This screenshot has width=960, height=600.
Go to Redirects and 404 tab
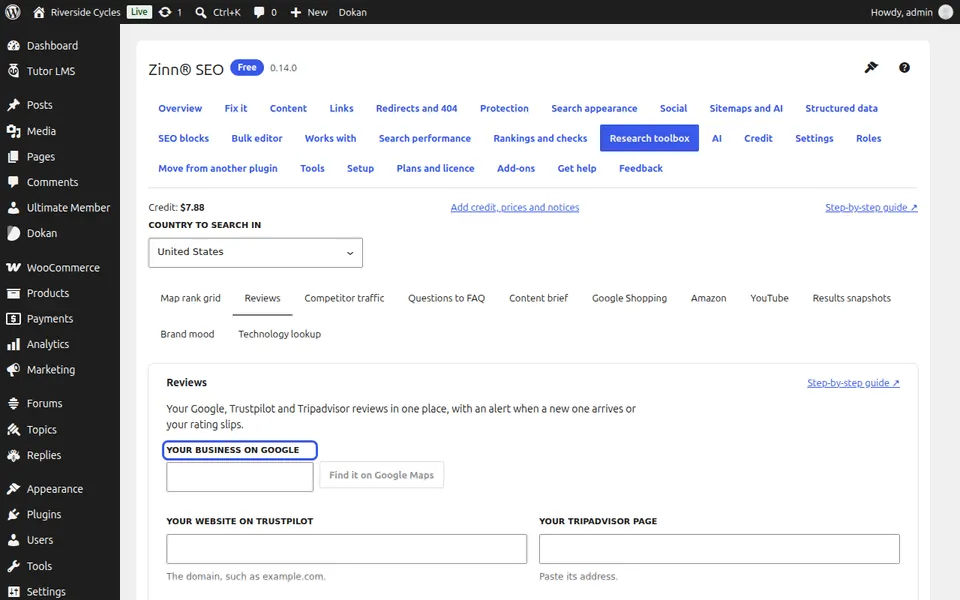pos(416,108)
